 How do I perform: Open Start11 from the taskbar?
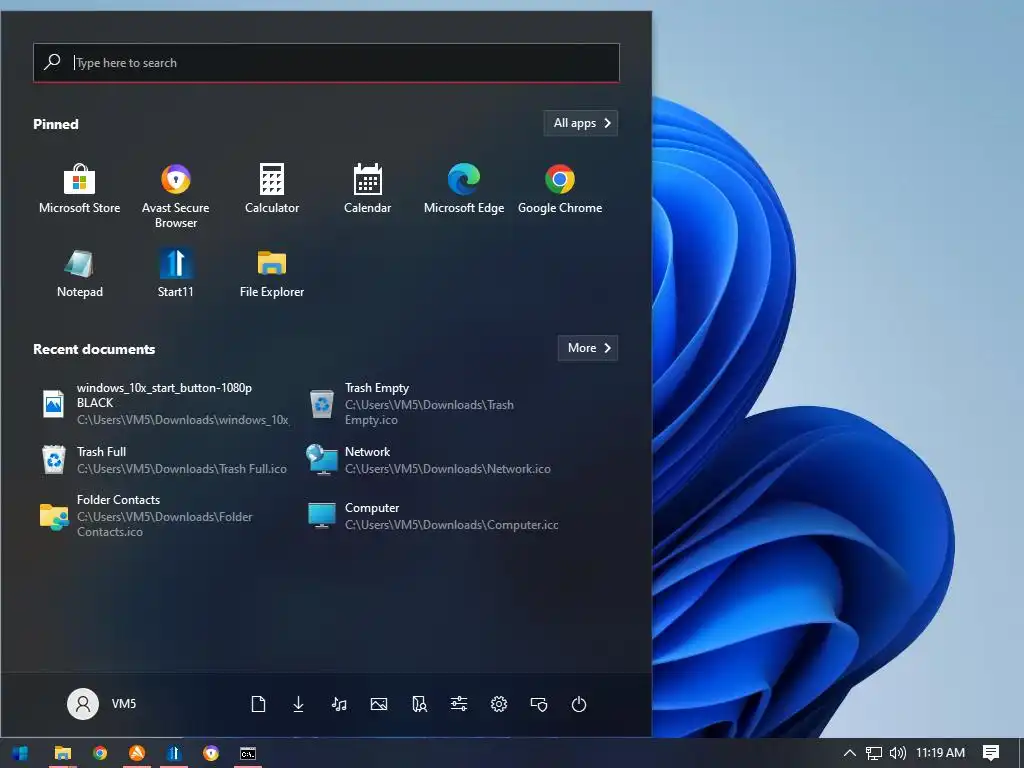(x=174, y=753)
